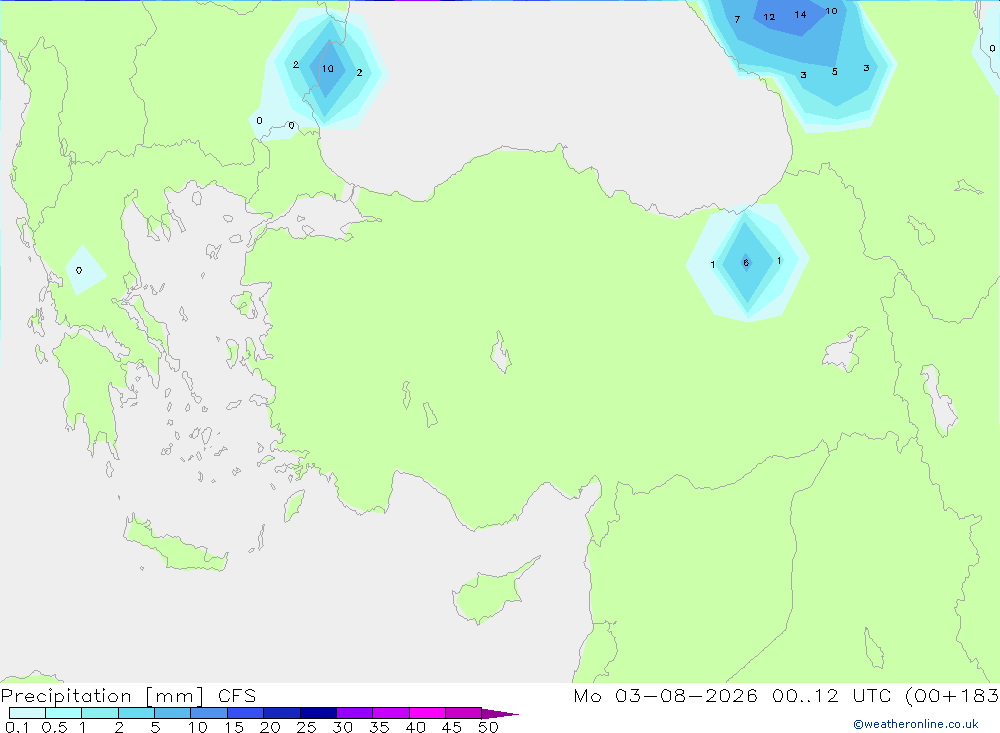Click the "(00+183" forecast offset text
Viewport: 1000px width, 733px height.
(952, 696)
